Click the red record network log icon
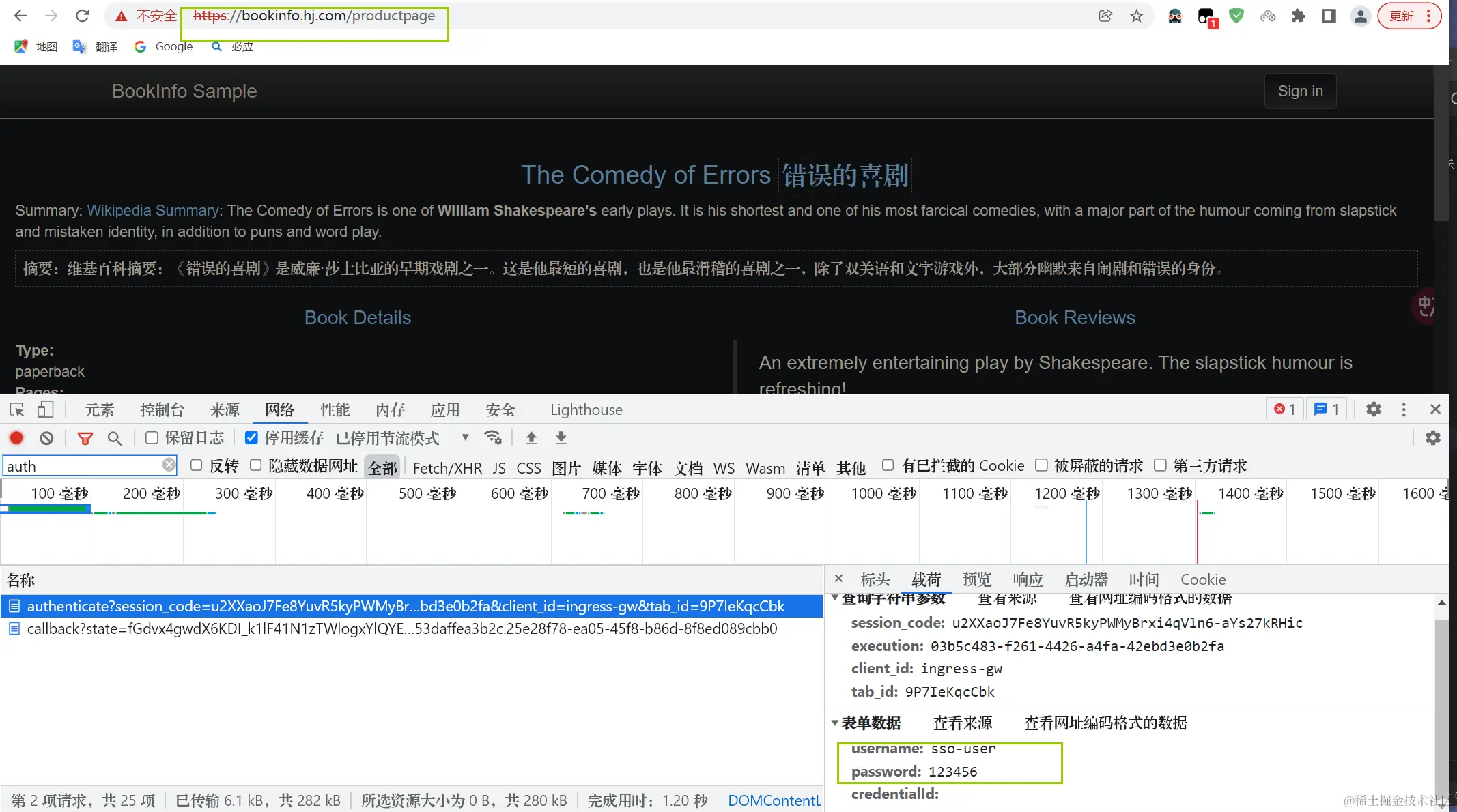1457x812 pixels. pos(16,438)
